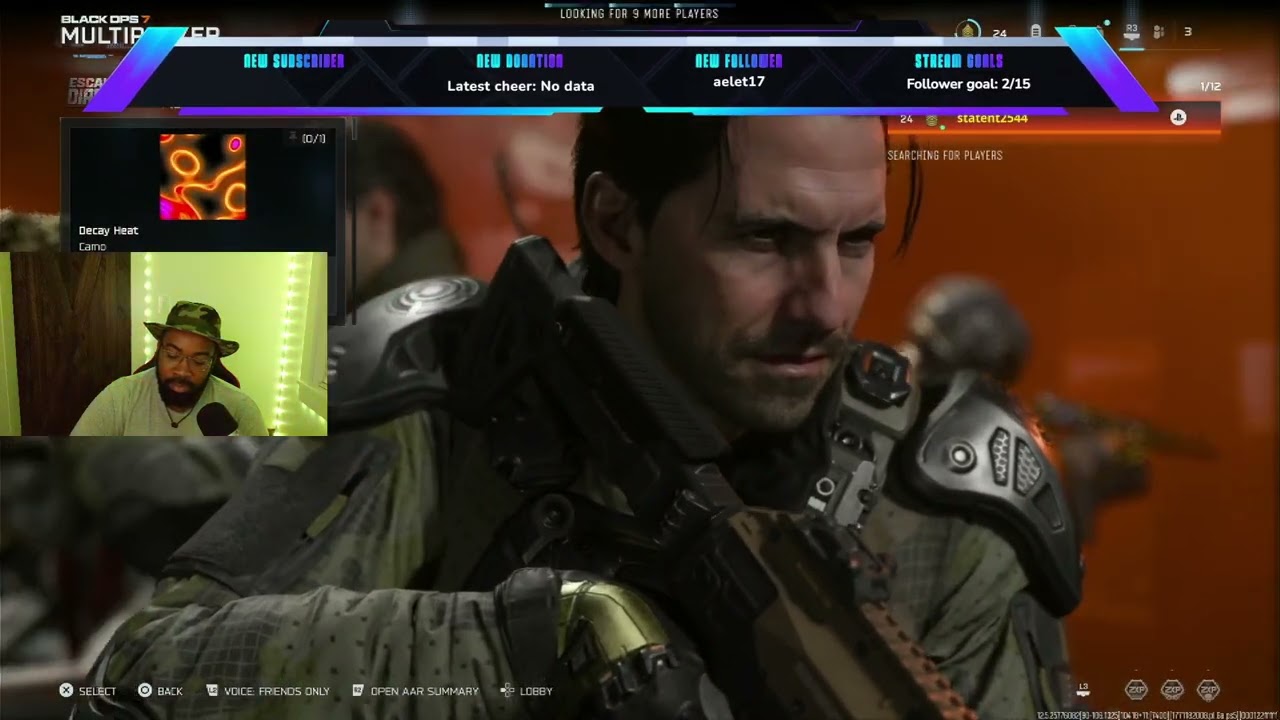Click the party size number 3
Image resolution: width=1280 pixels, height=720 pixels.
coord(1188,32)
